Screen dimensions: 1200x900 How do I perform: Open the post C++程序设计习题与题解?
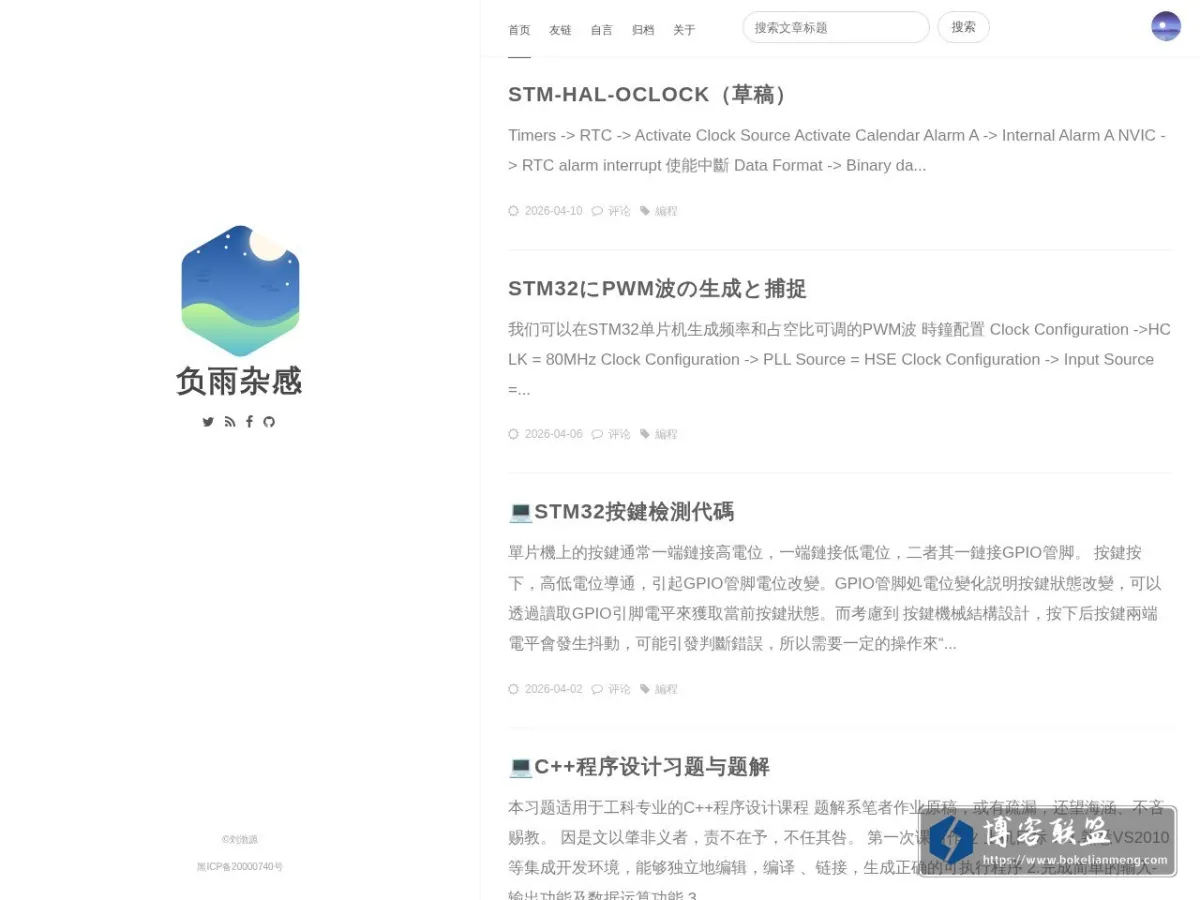point(639,767)
